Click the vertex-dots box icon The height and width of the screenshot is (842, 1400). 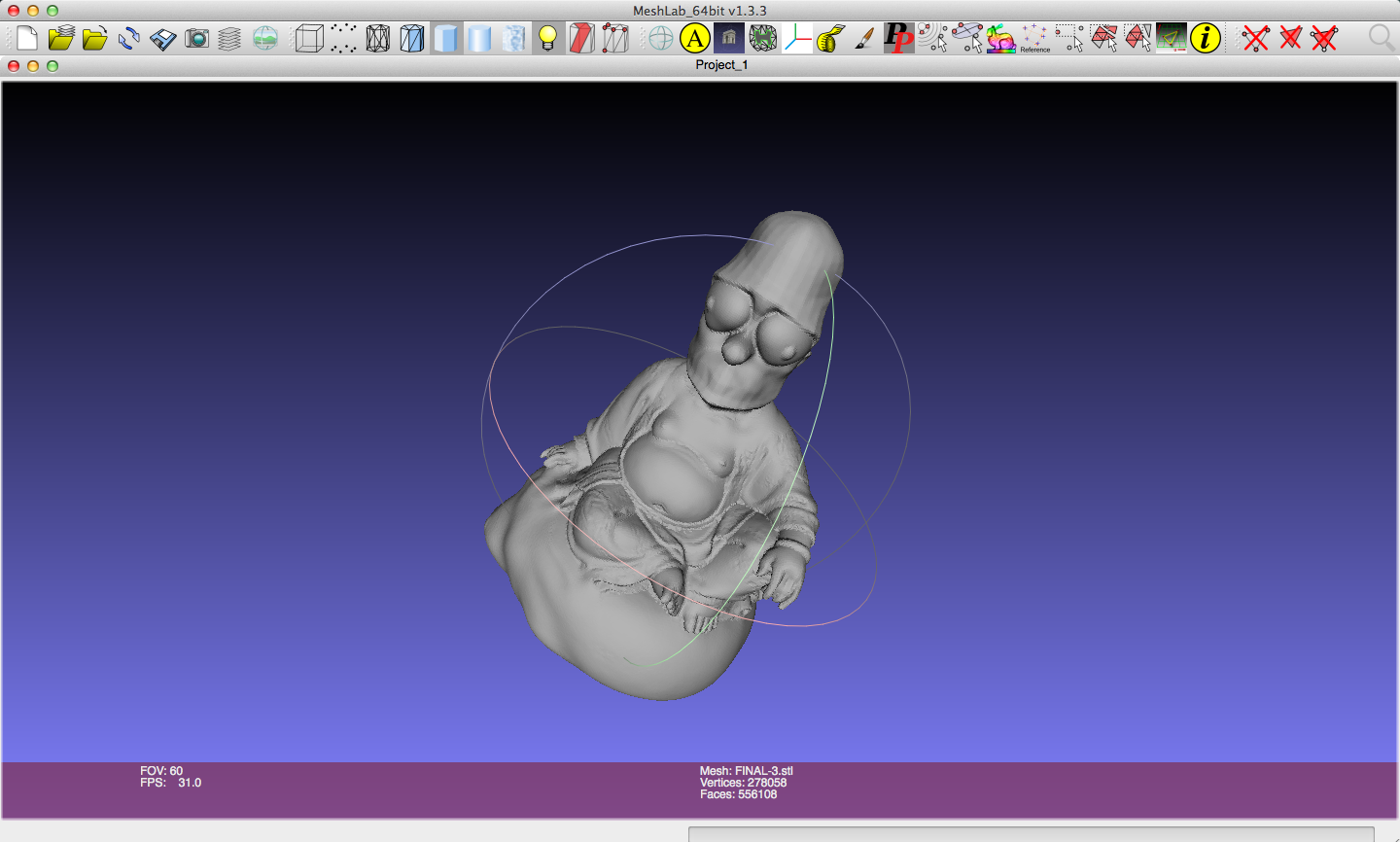pos(615,39)
